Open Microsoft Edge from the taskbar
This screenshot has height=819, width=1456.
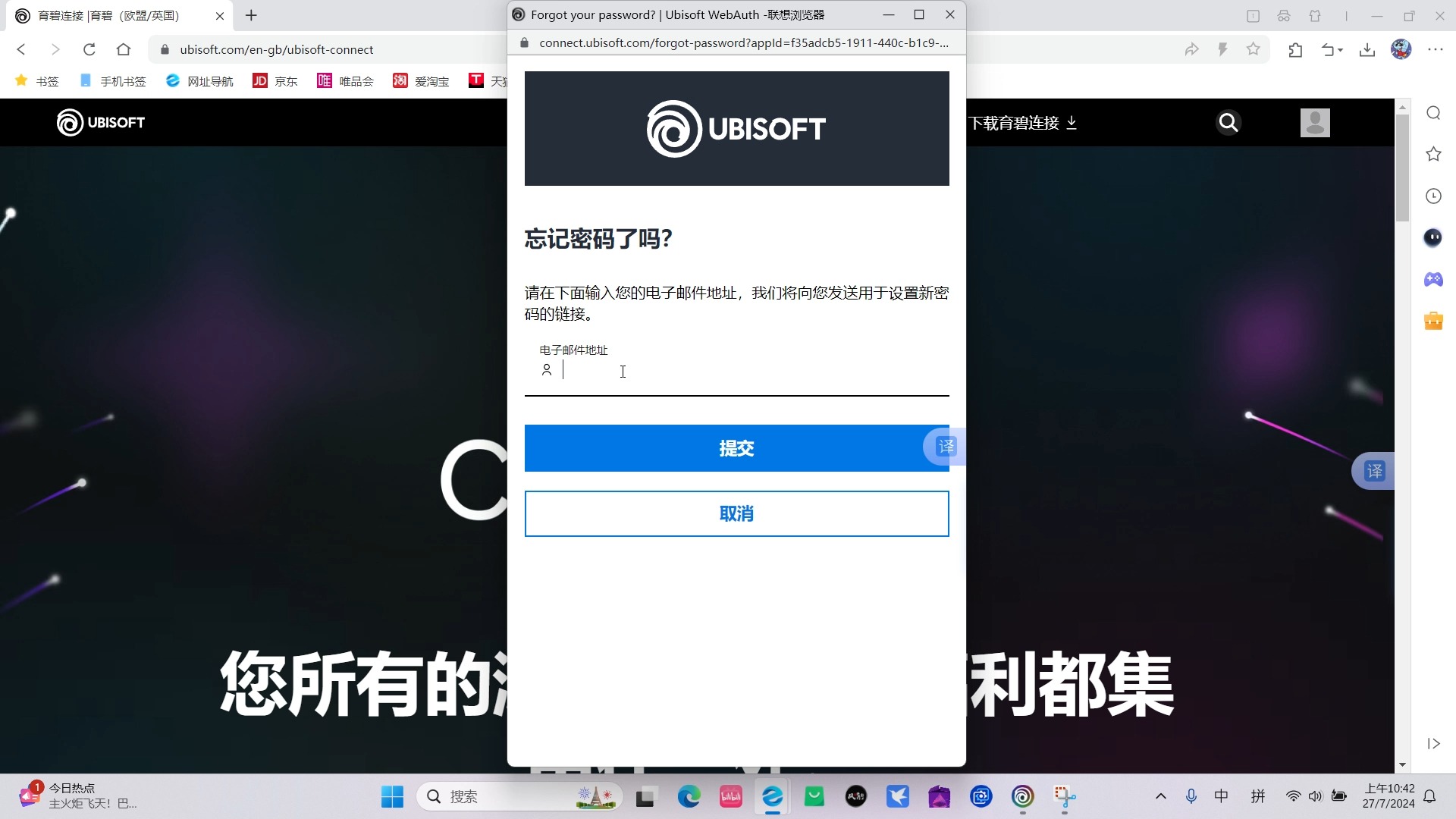(x=689, y=796)
